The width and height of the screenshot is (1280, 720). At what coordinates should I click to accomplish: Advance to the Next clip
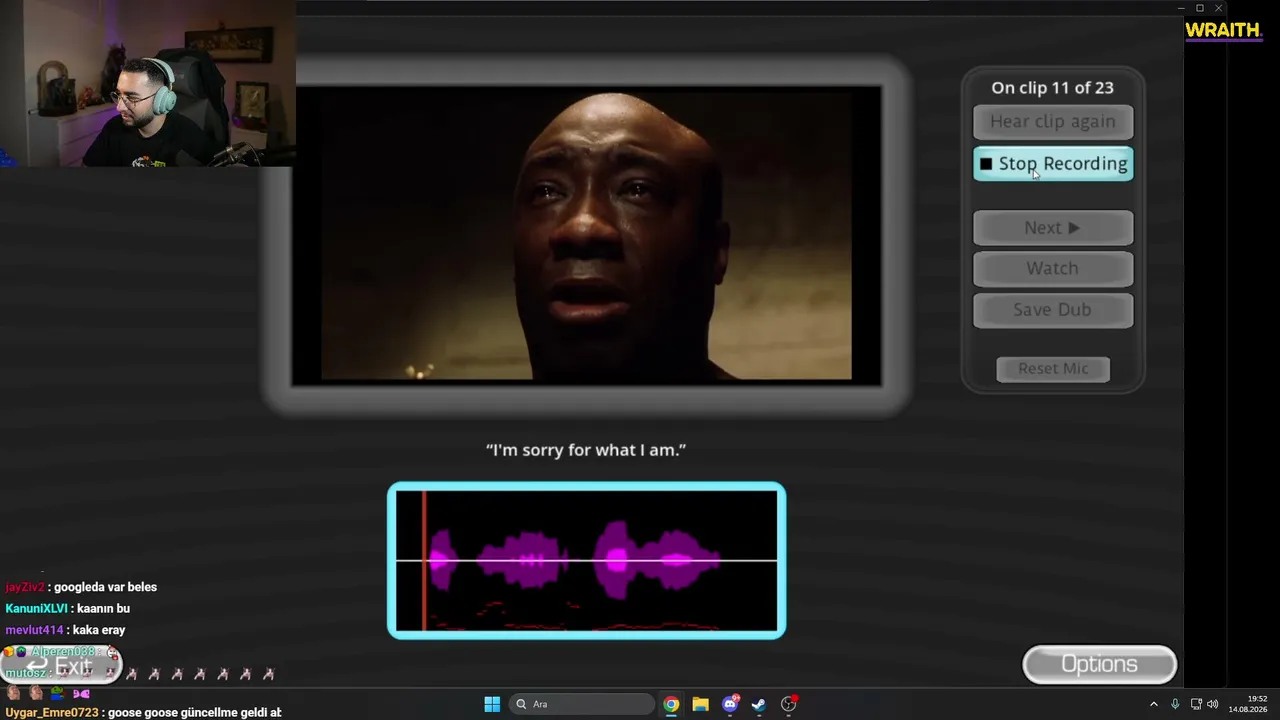[x=1053, y=228]
